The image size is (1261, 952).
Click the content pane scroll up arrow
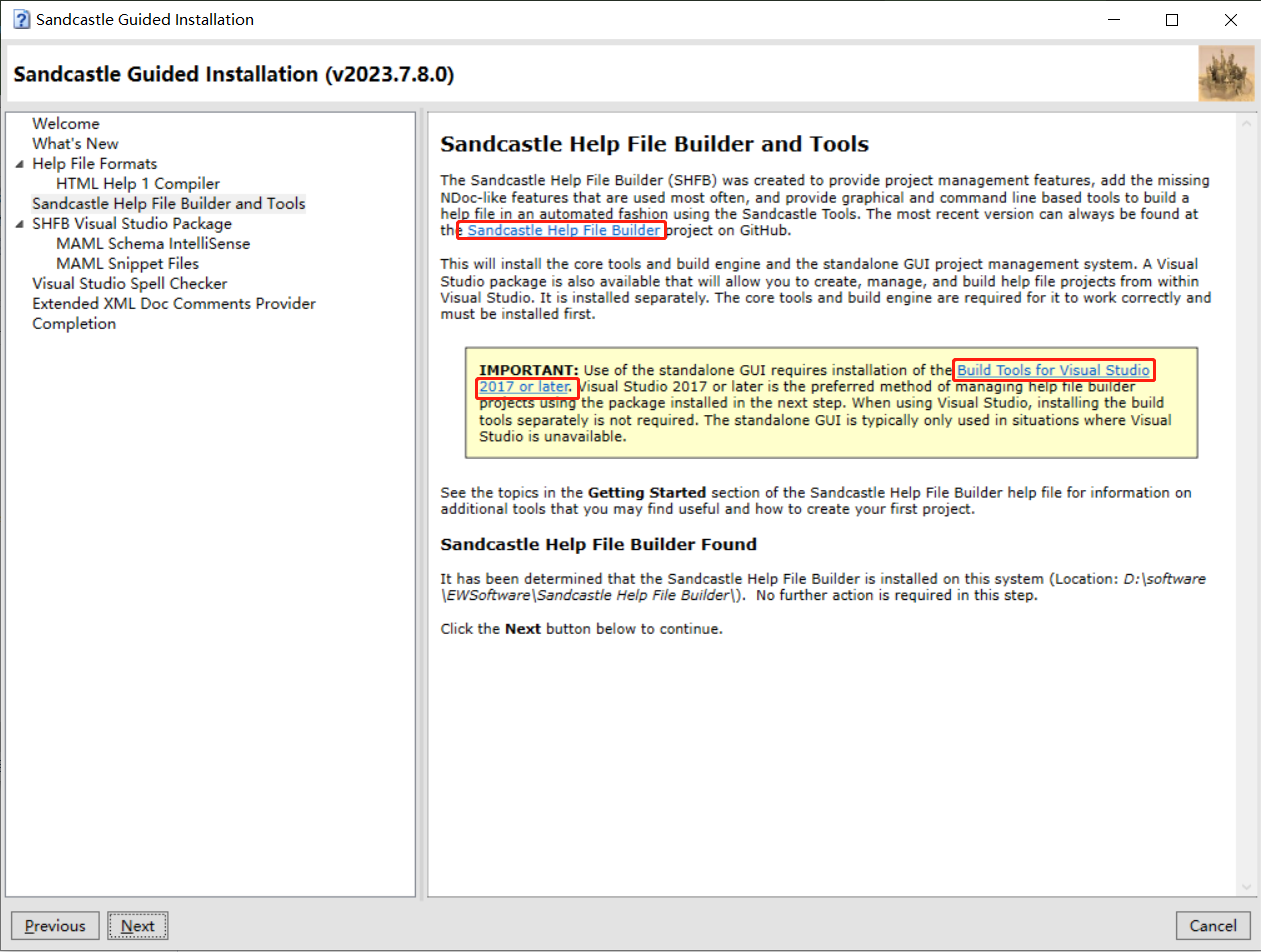coord(1247,124)
